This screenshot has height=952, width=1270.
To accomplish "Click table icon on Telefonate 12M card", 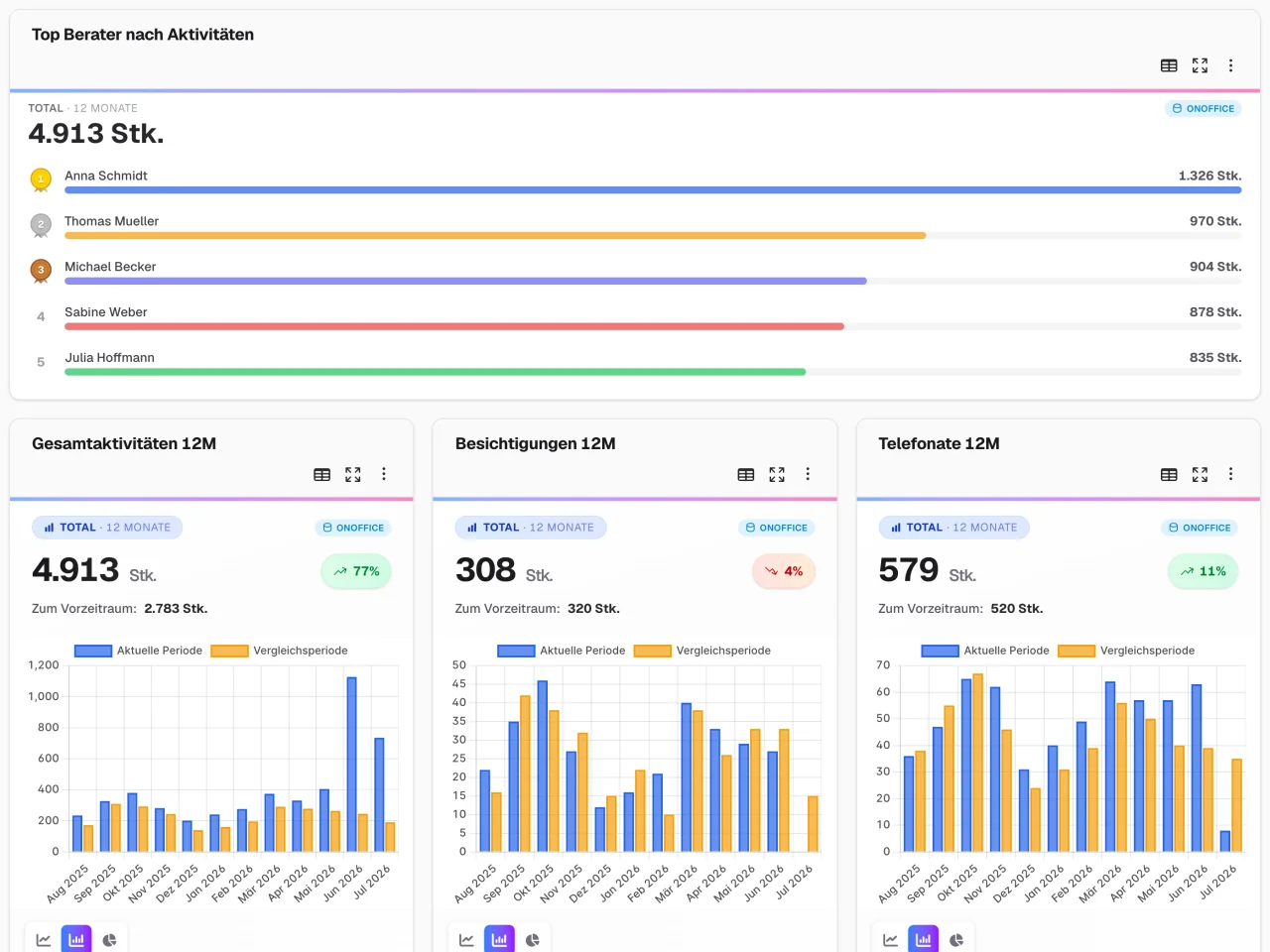I will pos(1169,475).
